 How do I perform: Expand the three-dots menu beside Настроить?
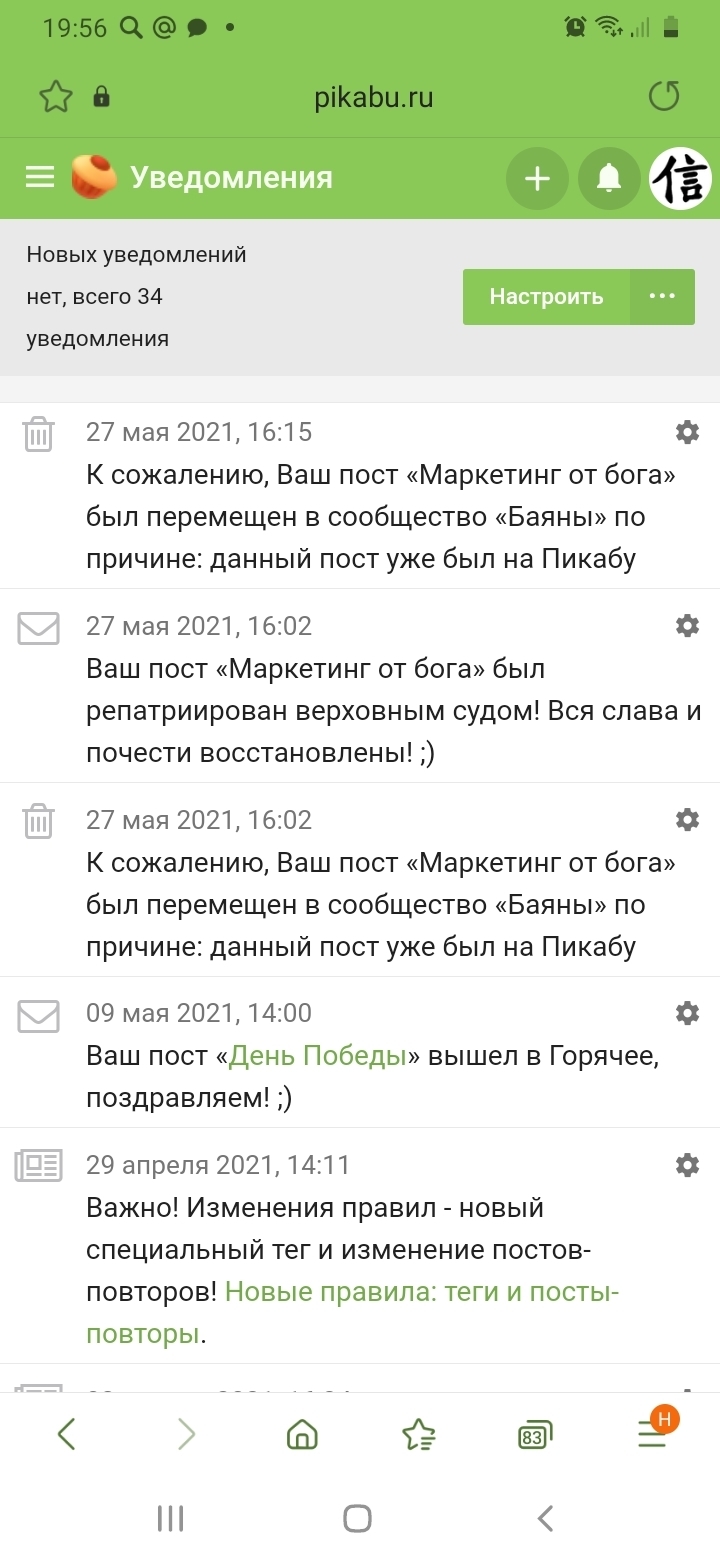click(662, 297)
